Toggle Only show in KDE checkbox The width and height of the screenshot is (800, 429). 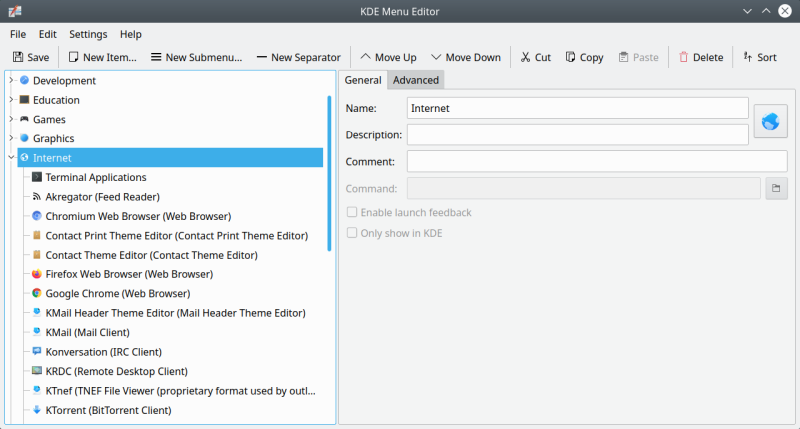(352, 233)
